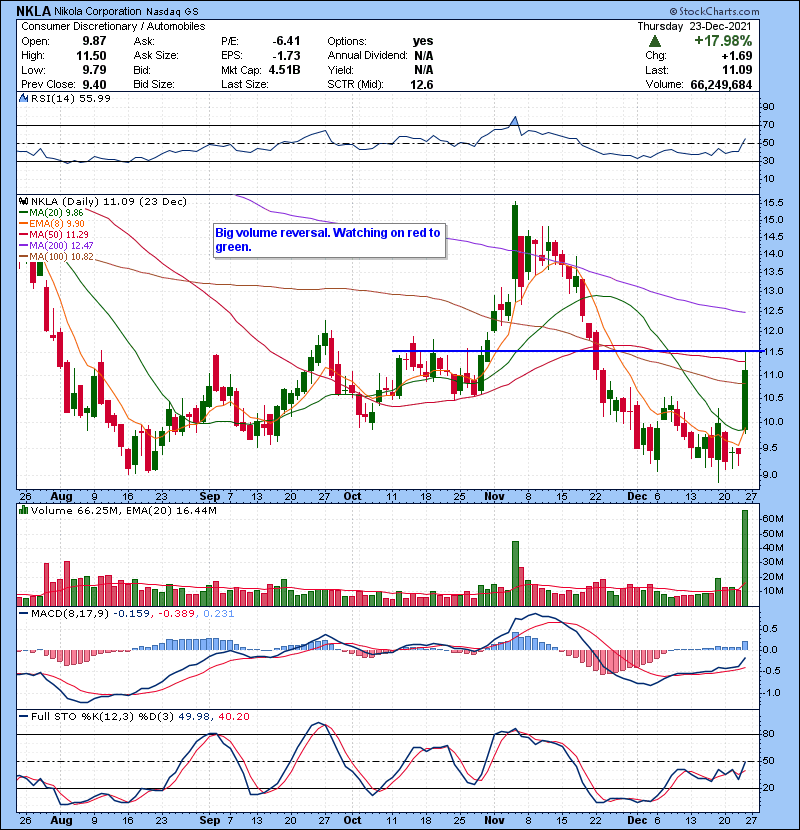The image size is (800, 830).
Task: Click the Low 9.79 value
Action: [94, 70]
